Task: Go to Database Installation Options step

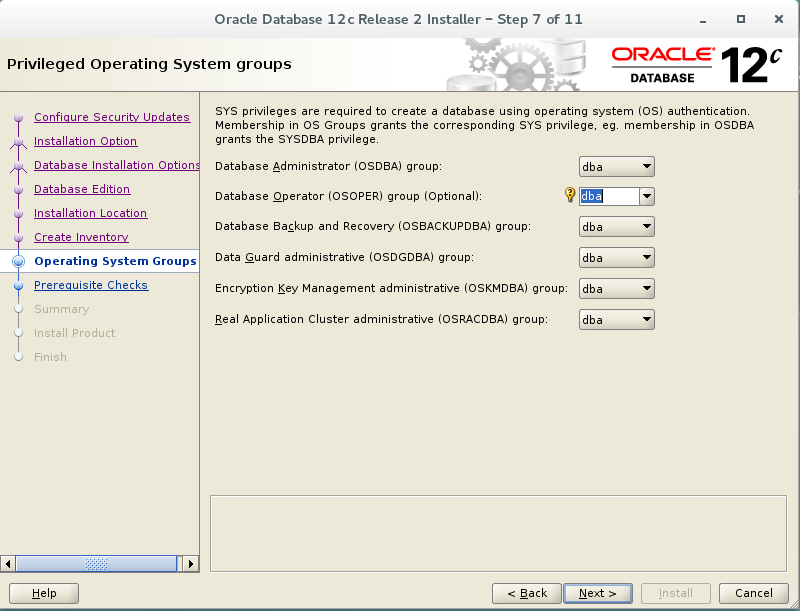Action: click(x=116, y=165)
